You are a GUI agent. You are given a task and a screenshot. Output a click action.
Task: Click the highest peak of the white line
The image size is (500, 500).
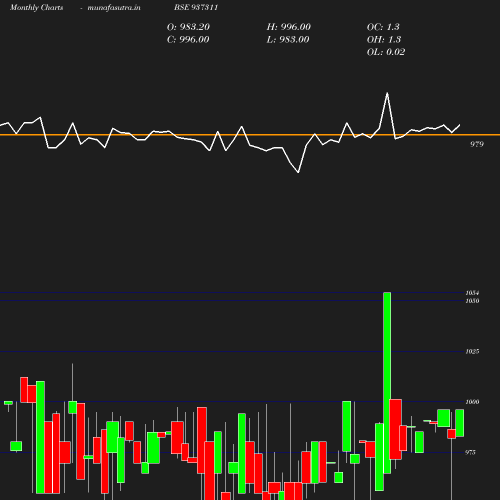(387, 93)
